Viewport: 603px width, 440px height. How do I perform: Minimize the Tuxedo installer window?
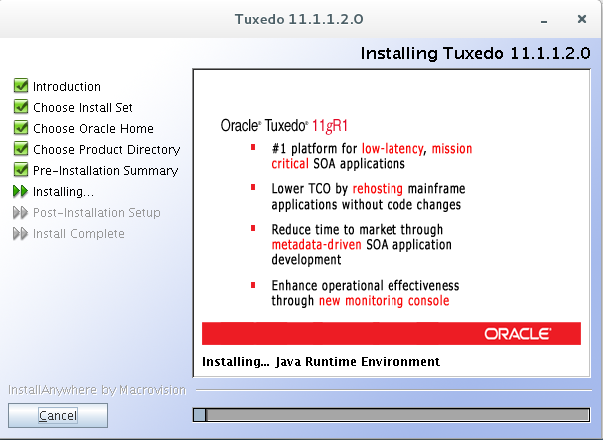544,20
